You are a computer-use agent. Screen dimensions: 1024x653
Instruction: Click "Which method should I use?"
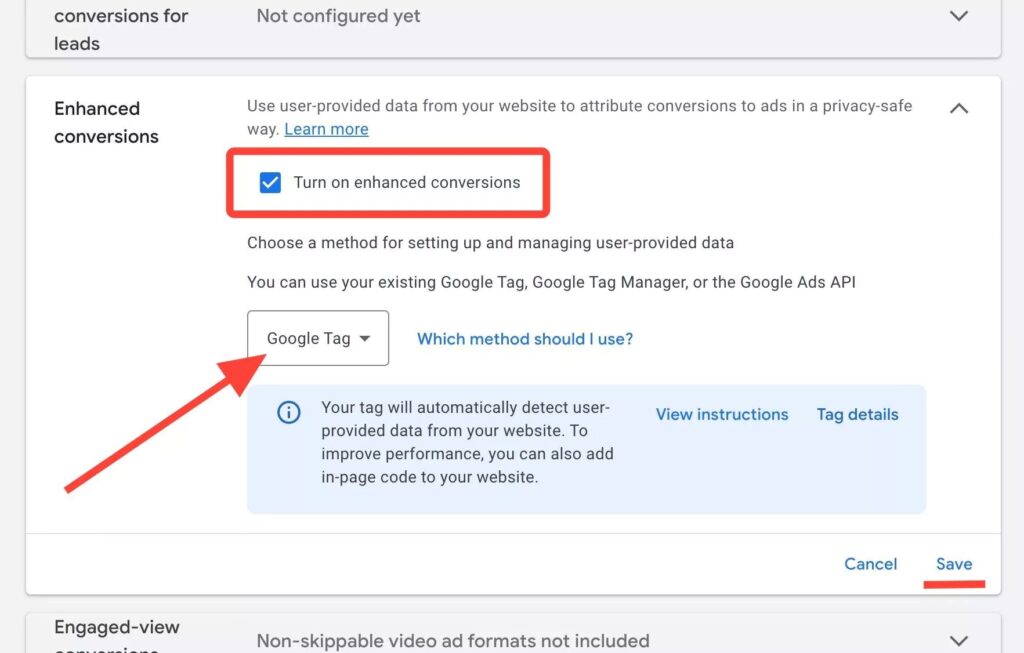pyautogui.click(x=524, y=339)
